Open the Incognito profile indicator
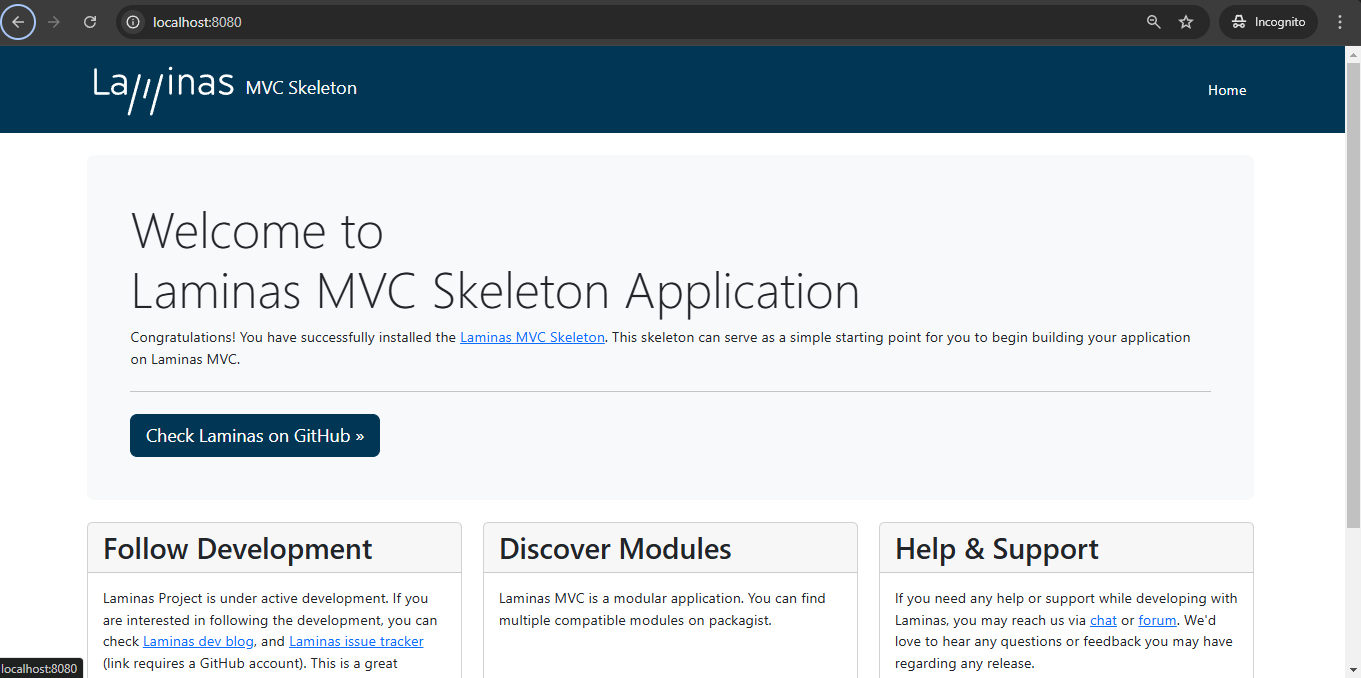Image resolution: width=1361 pixels, height=678 pixels. (1268, 22)
